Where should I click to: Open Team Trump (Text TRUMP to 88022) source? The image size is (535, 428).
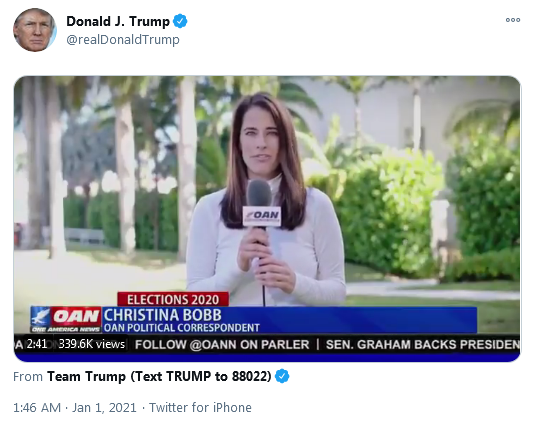click(x=159, y=376)
